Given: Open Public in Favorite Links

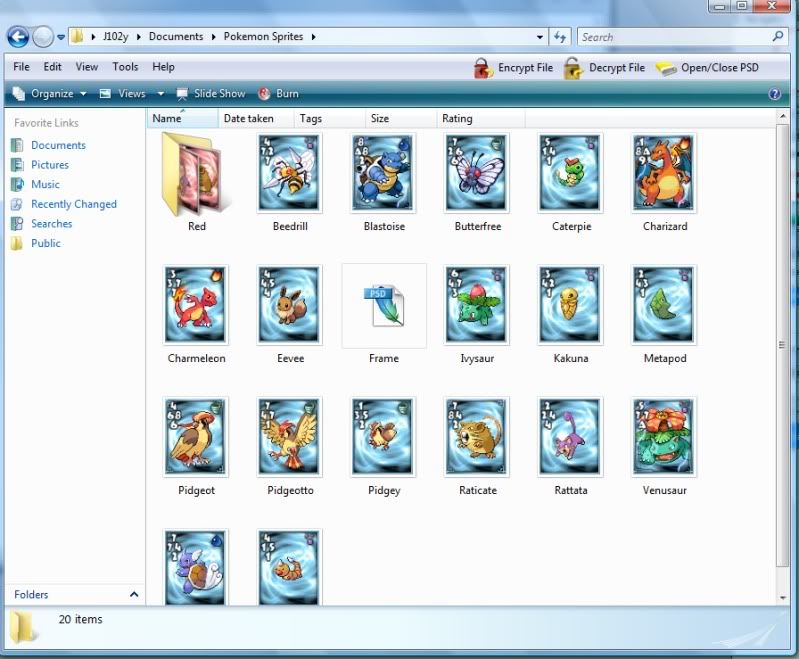Looking at the screenshot, I should coord(36,243).
